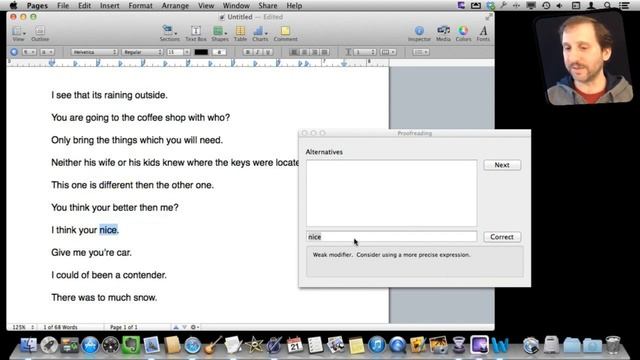Open the Fonts panel icon
This screenshot has width=640, height=360.
[x=483, y=33]
